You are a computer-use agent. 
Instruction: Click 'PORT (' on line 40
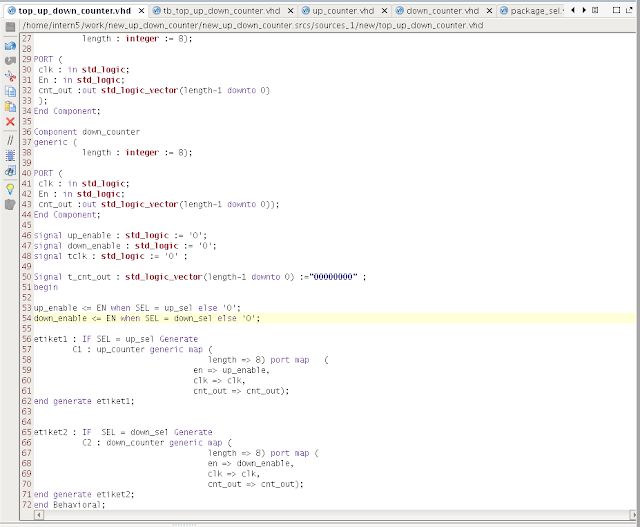[x=48, y=173]
